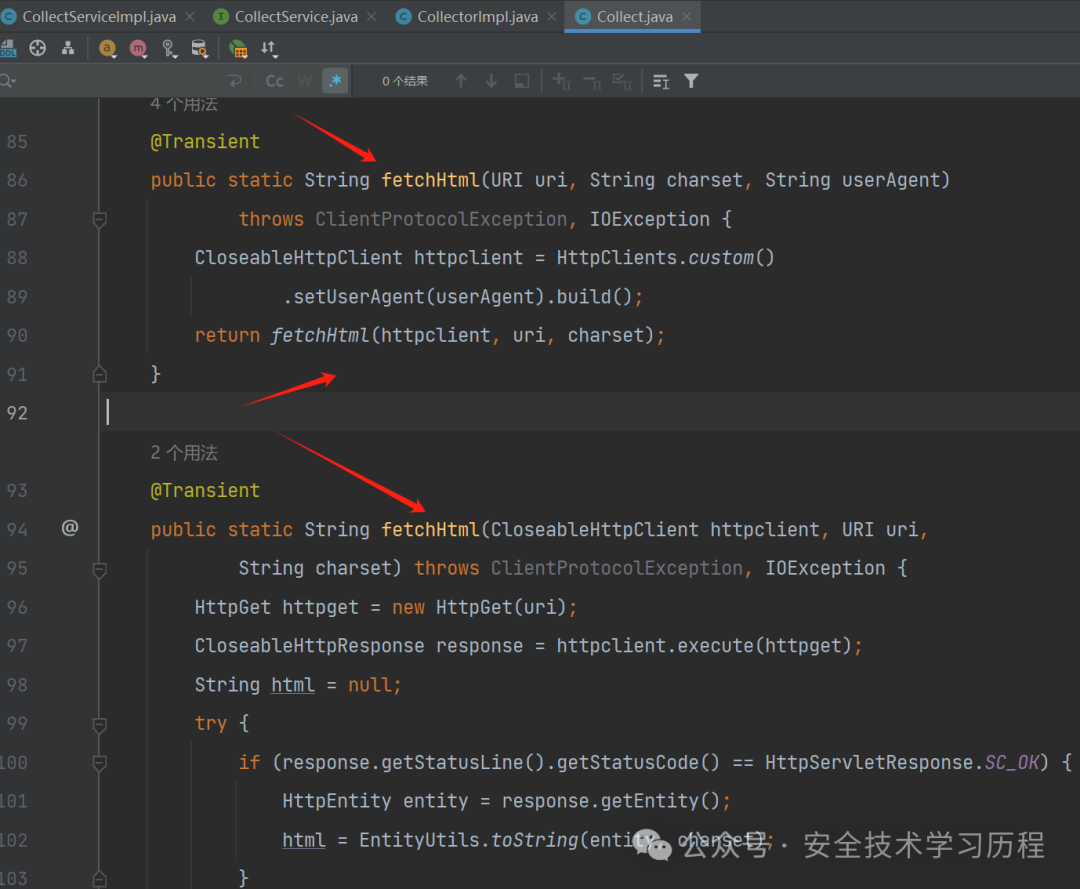Click the @Transient annotation on line 85
Image resolution: width=1080 pixels, height=889 pixels.
205,142
